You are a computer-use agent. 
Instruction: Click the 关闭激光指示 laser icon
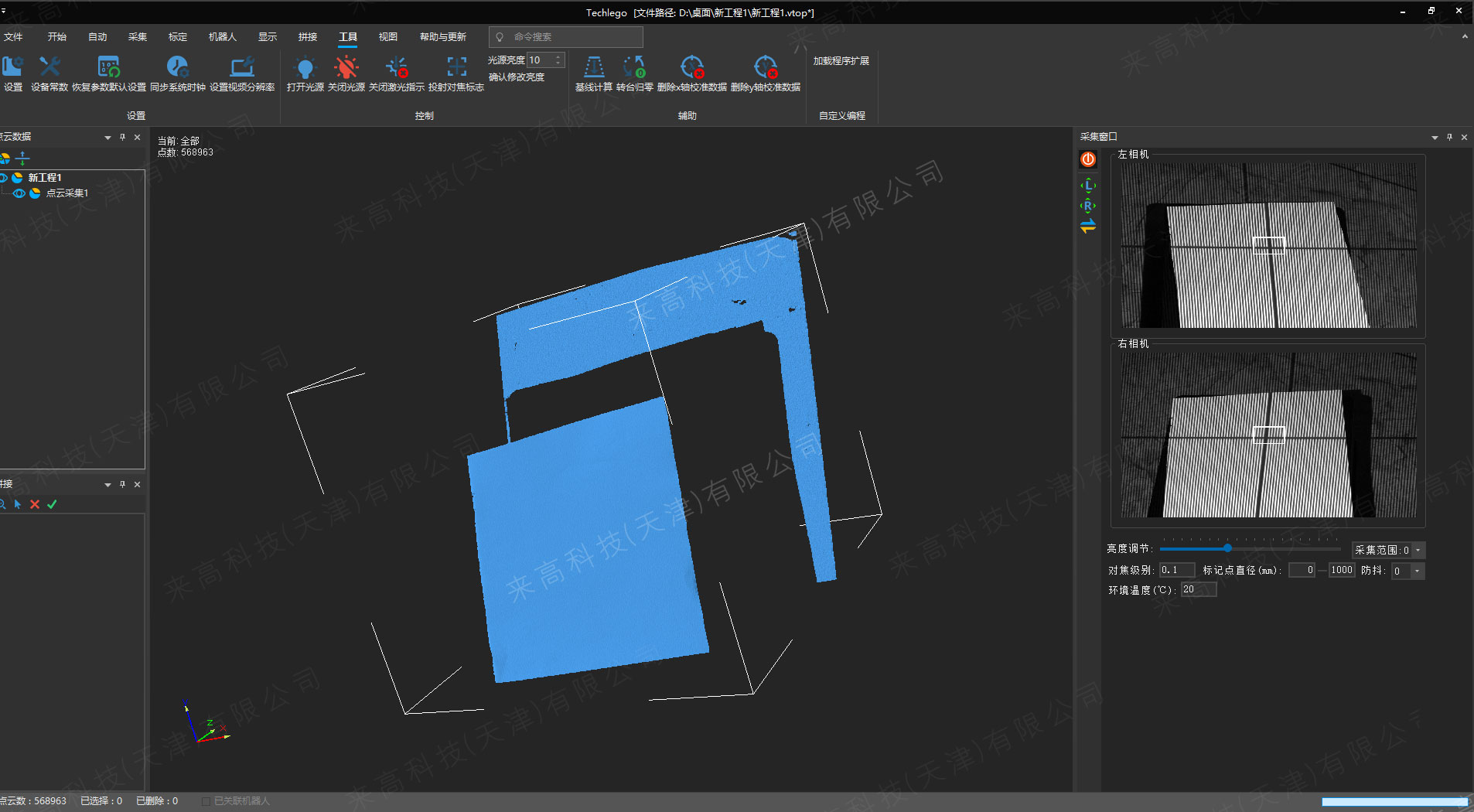(396, 68)
